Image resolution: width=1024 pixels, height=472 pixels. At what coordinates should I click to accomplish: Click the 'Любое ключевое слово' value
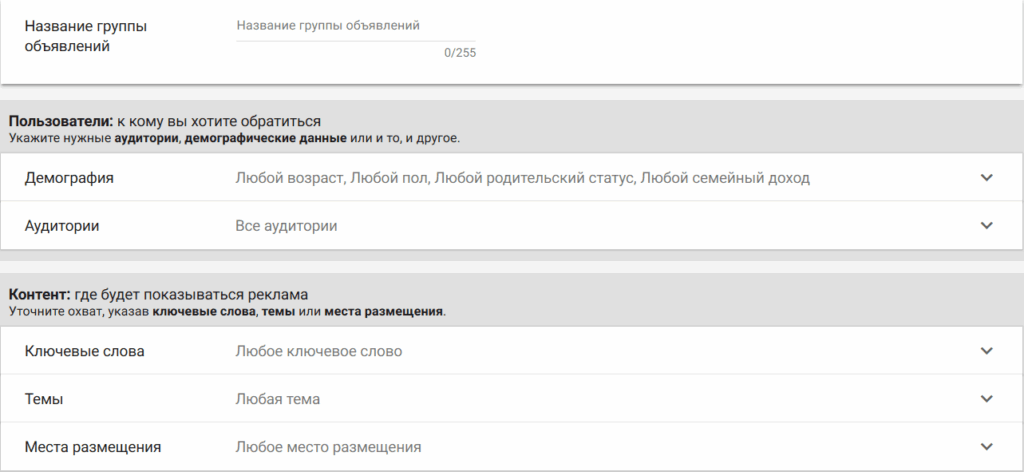(x=319, y=351)
